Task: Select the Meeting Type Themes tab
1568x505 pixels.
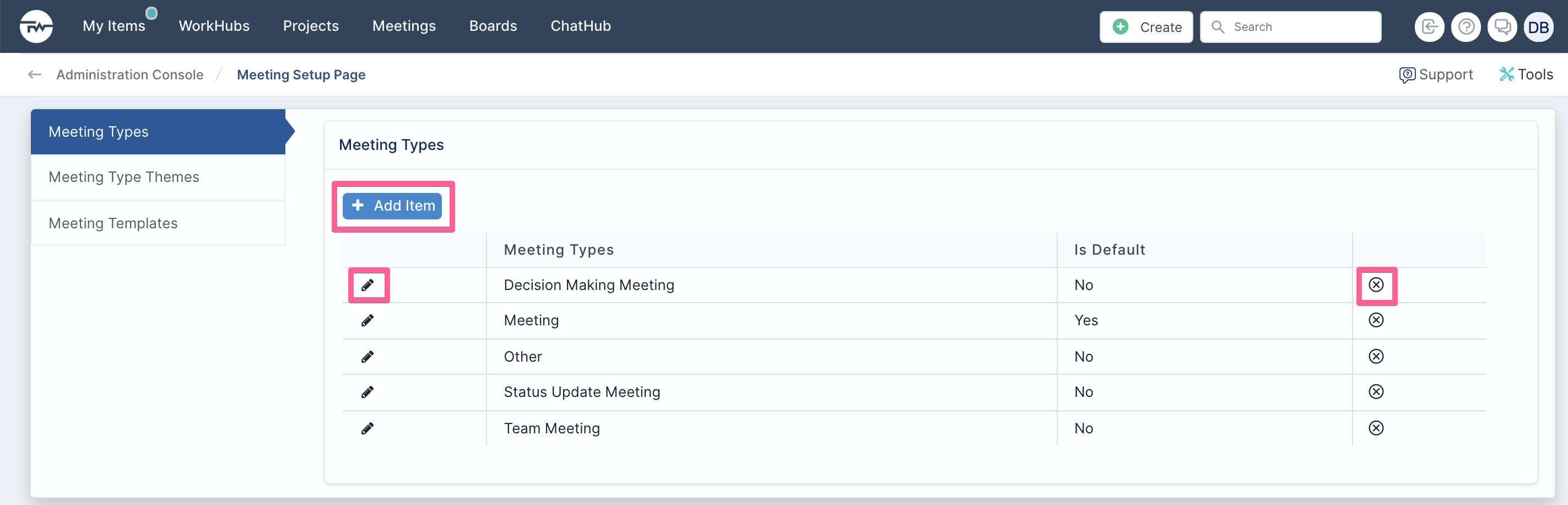Action: pos(158,178)
